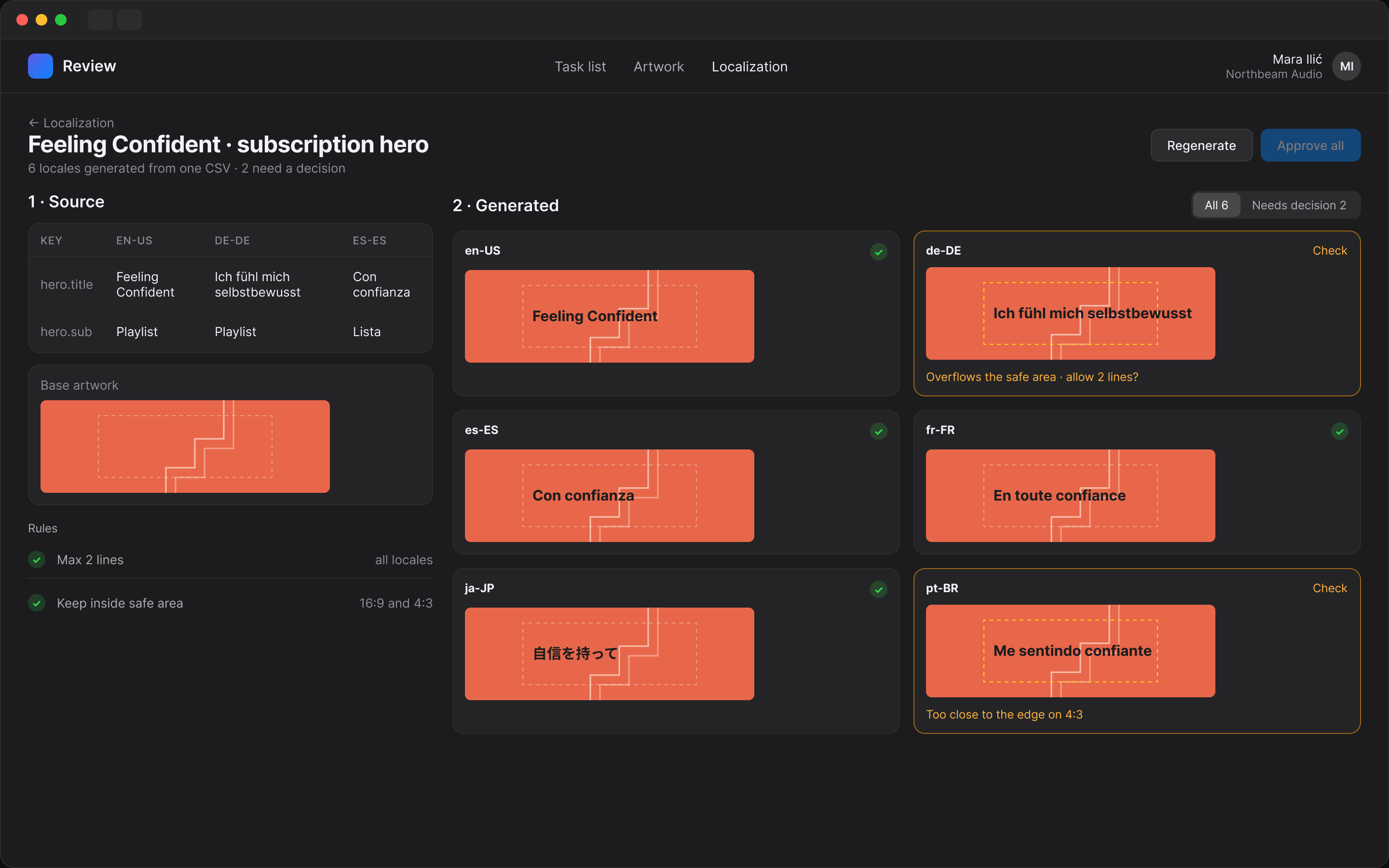1389x868 pixels.
Task: Open the en-US Feeling Confident preview
Action: (609, 316)
